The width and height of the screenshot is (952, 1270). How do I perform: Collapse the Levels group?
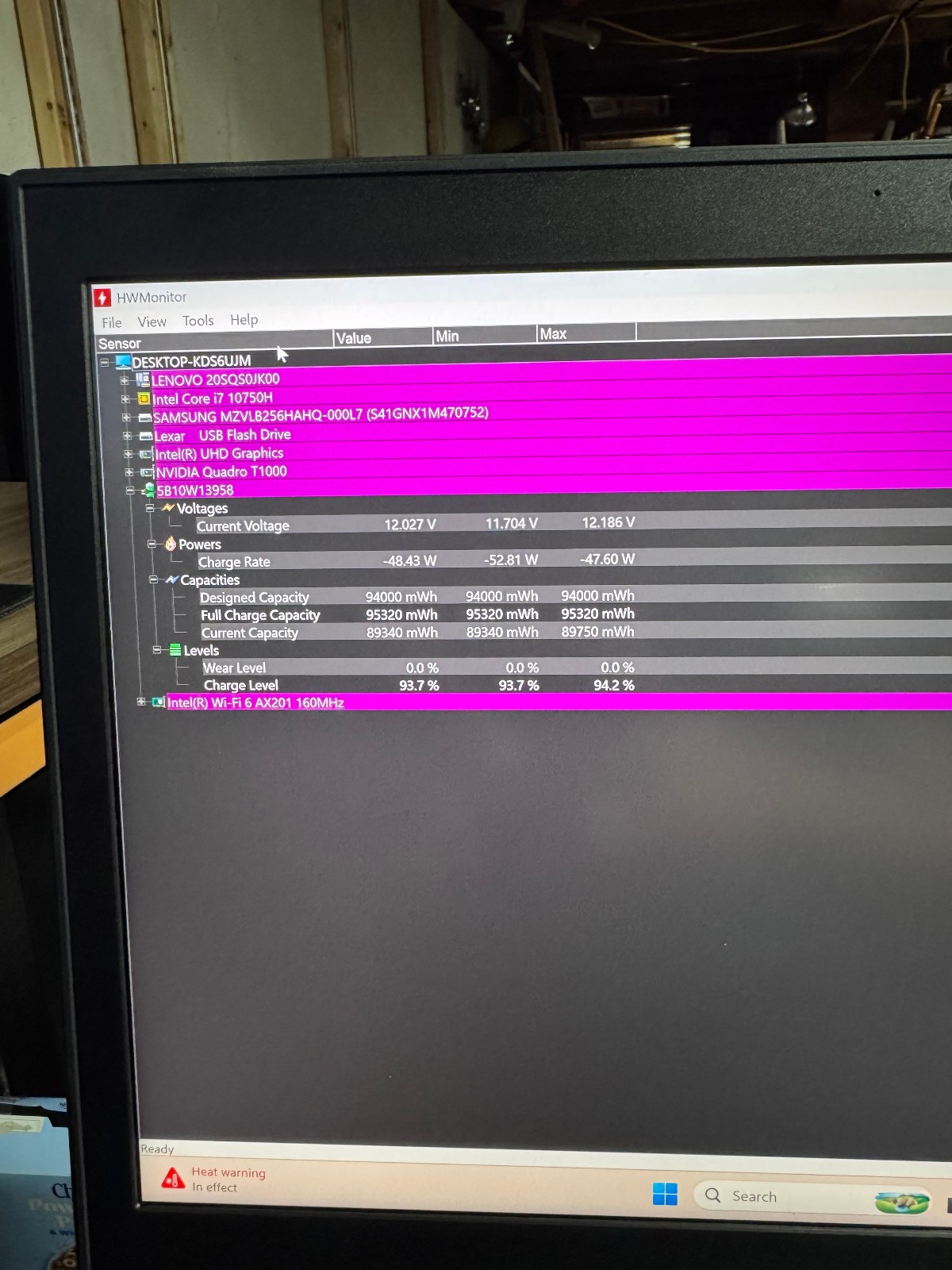[x=157, y=649]
